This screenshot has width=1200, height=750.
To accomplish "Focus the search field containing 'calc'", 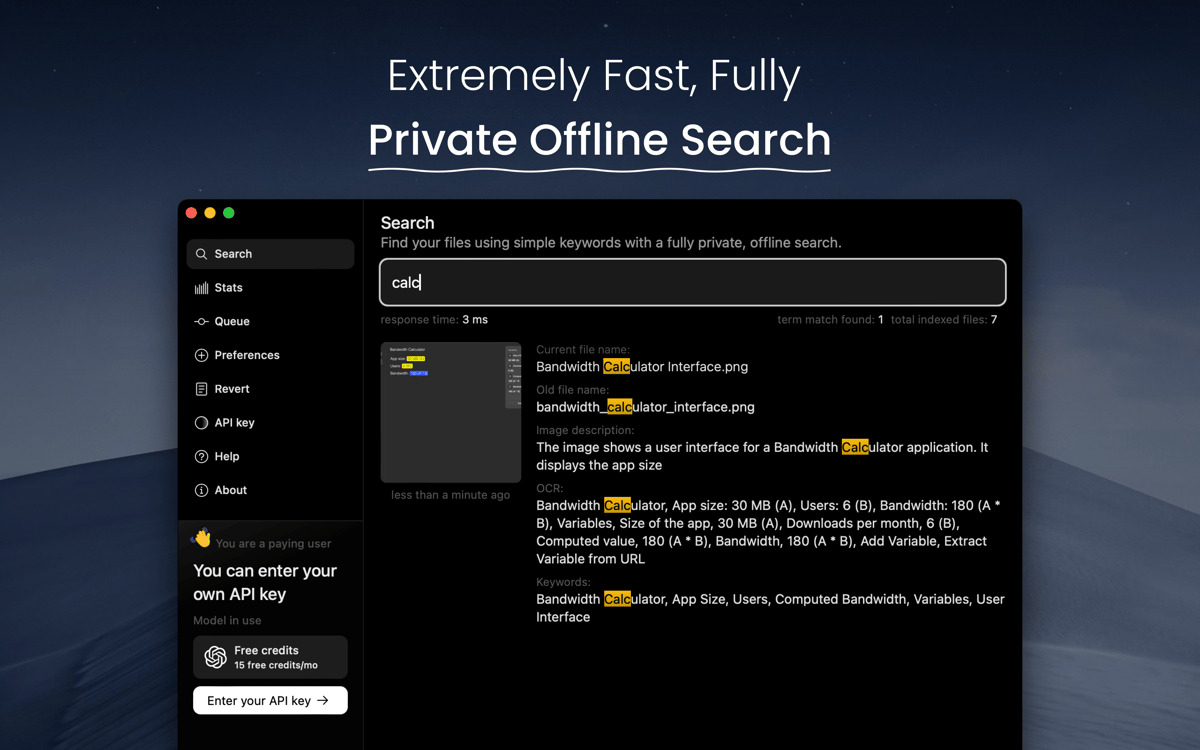I will coord(692,283).
